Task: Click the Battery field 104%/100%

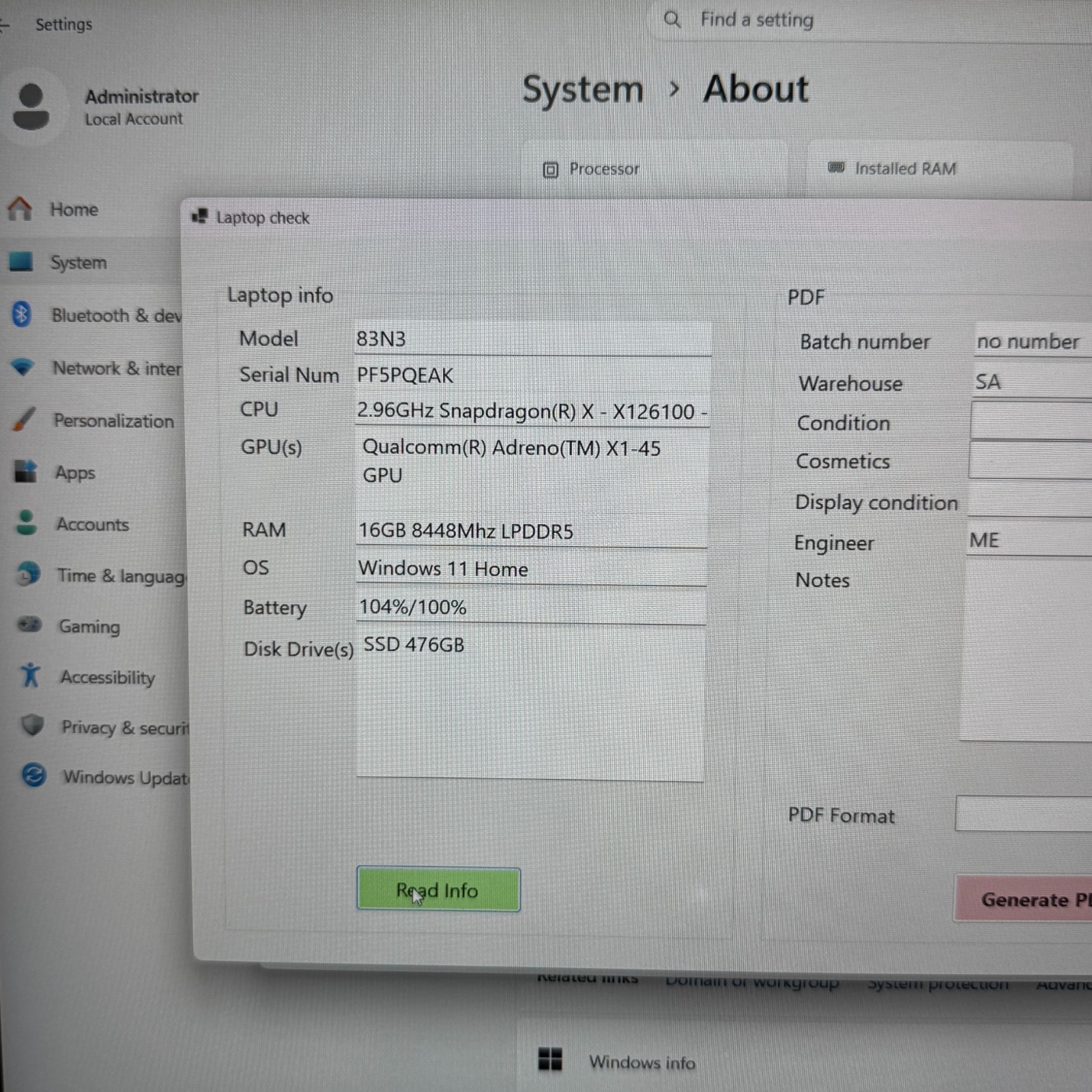Action: point(531,607)
